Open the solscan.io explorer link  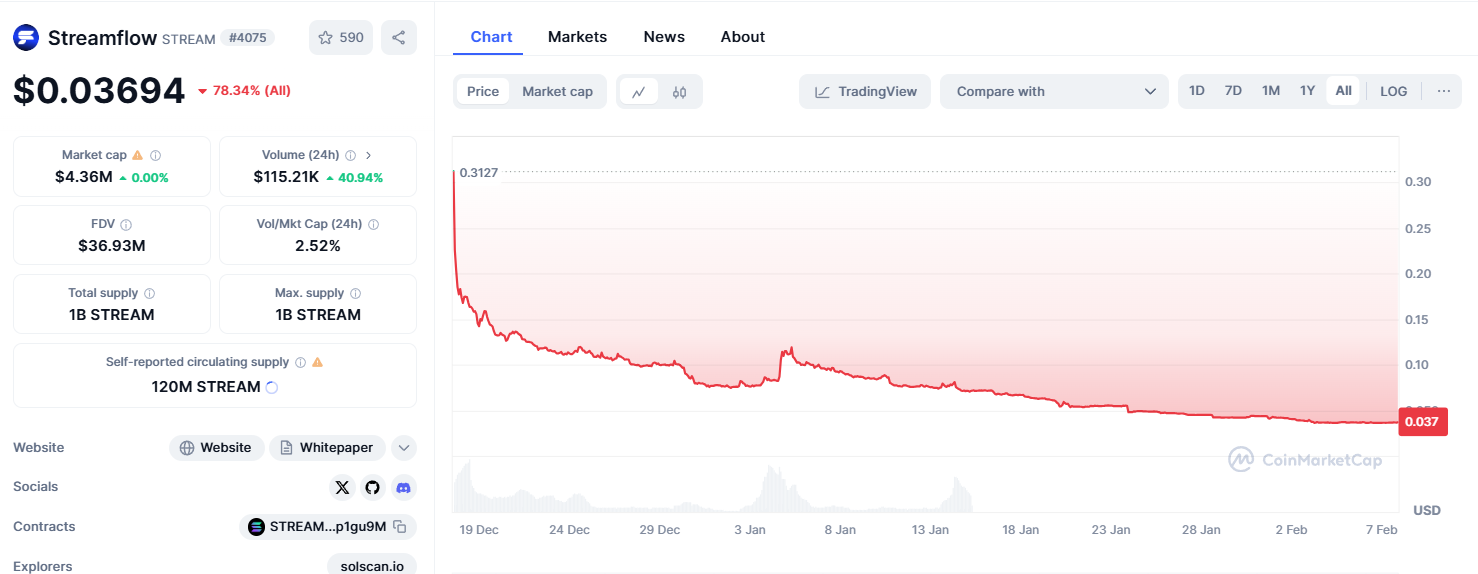pyautogui.click(x=371, y=566)
